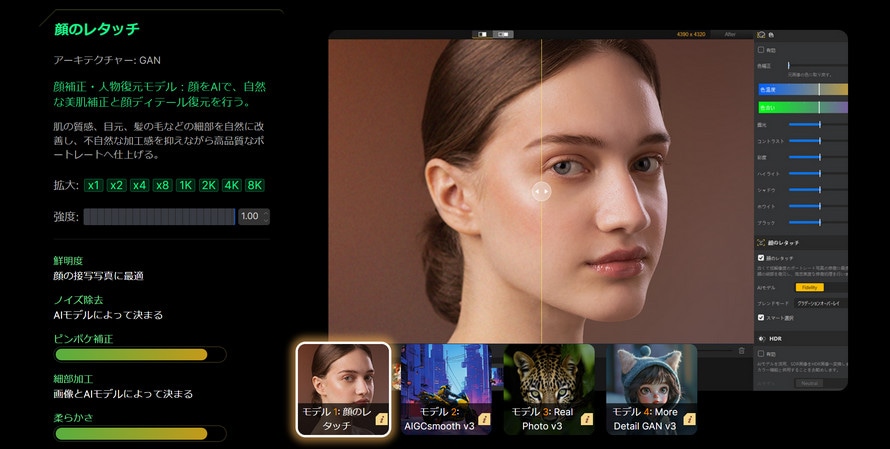Choose the 8K enlargement badge

coord(255,185)
